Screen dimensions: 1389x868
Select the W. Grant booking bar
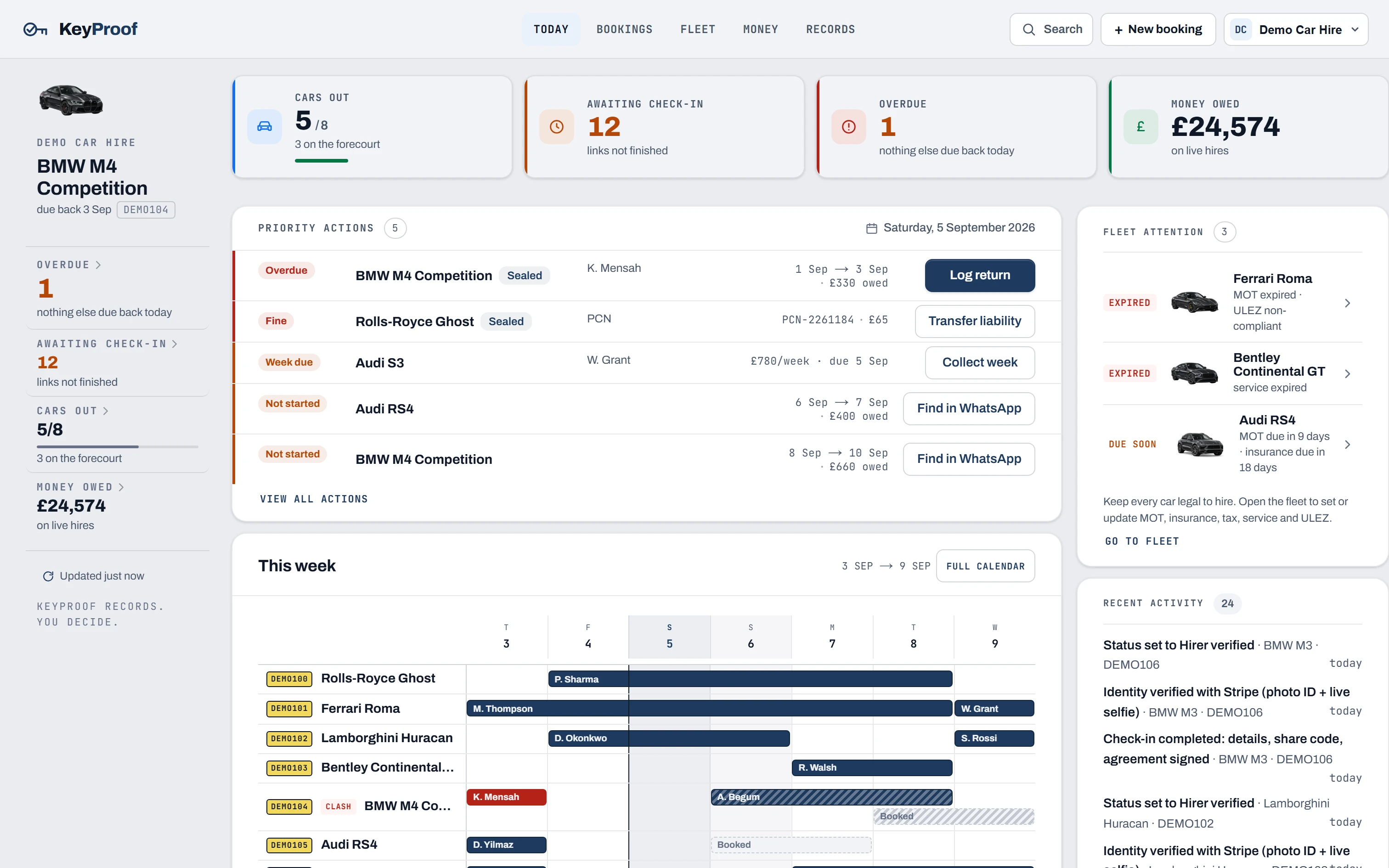995,708
